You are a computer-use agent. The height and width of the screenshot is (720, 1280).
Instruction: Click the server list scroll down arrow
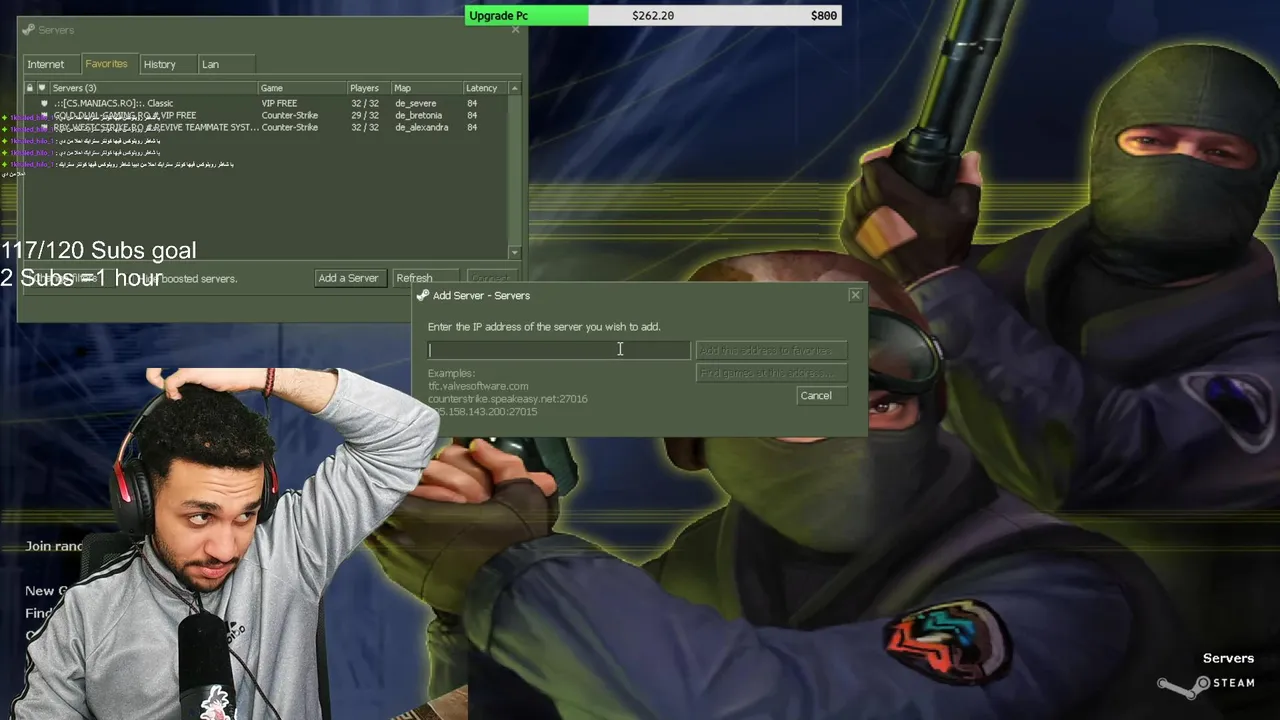515,252
